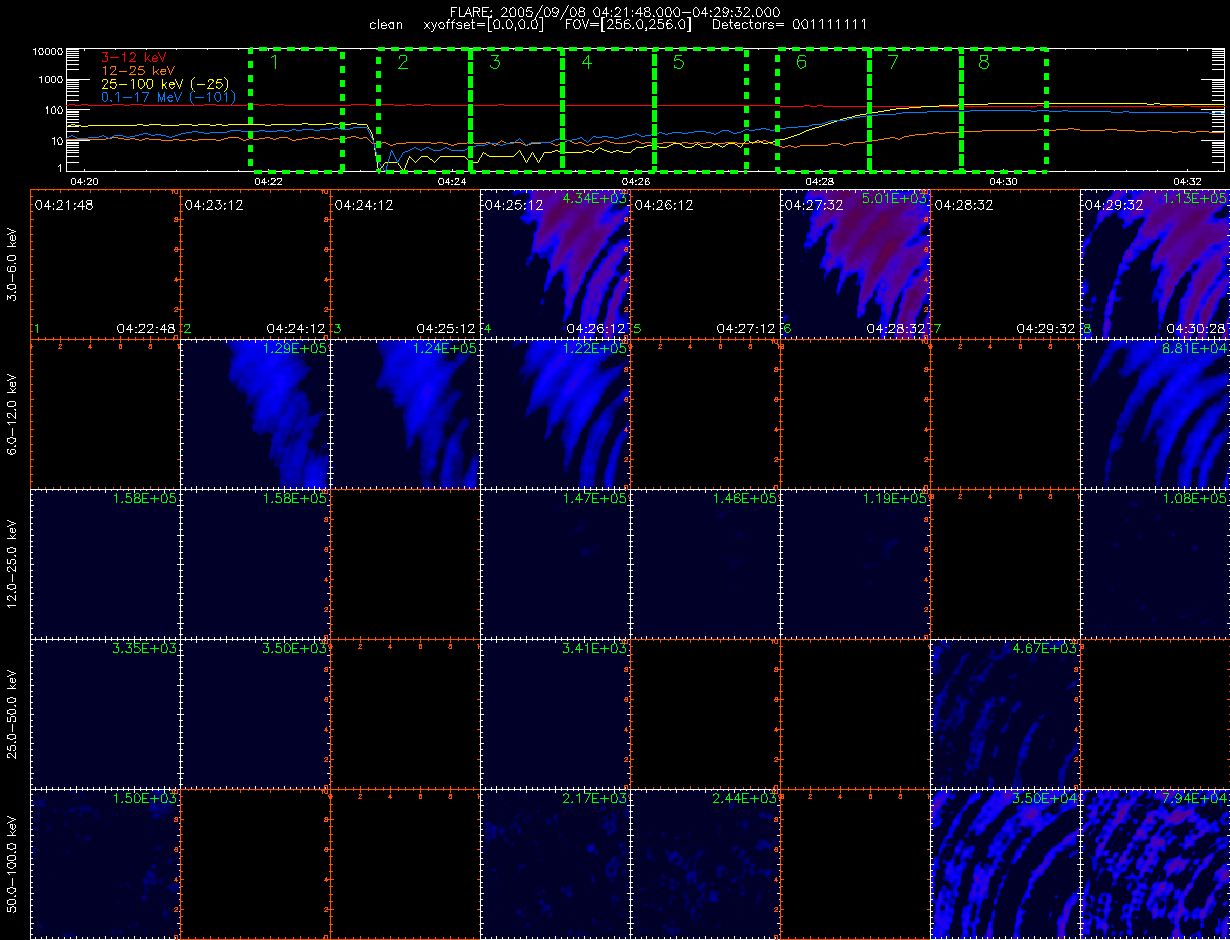Image resolution: width=1230 pixels, height=940 pixels.
Task: Click the 04:32 tick label on the time axis
Action: pos(1187,180)
